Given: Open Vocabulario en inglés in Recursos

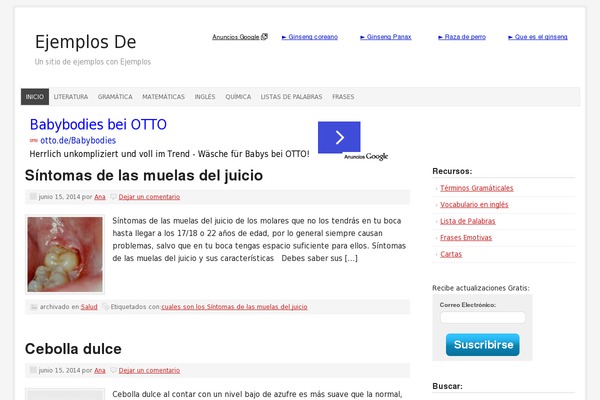Looking at the screenshot, I should pos(474,204).
